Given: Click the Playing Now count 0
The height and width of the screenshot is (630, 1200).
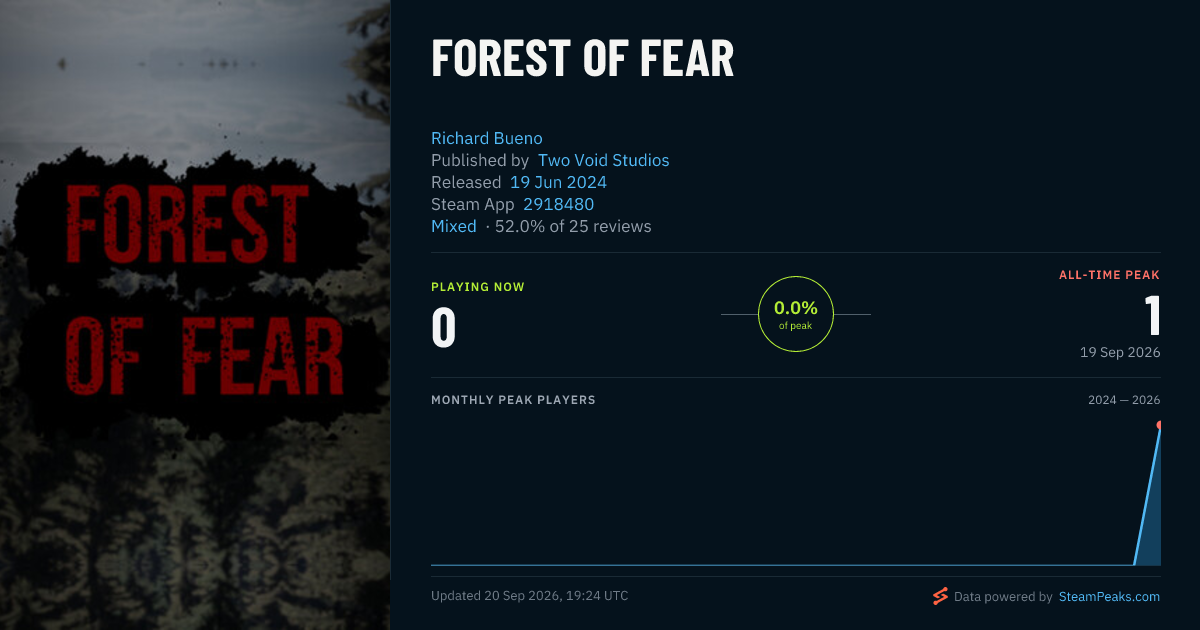Looking at the screenshot, I should pyautogui.click(x=443, y=328).
